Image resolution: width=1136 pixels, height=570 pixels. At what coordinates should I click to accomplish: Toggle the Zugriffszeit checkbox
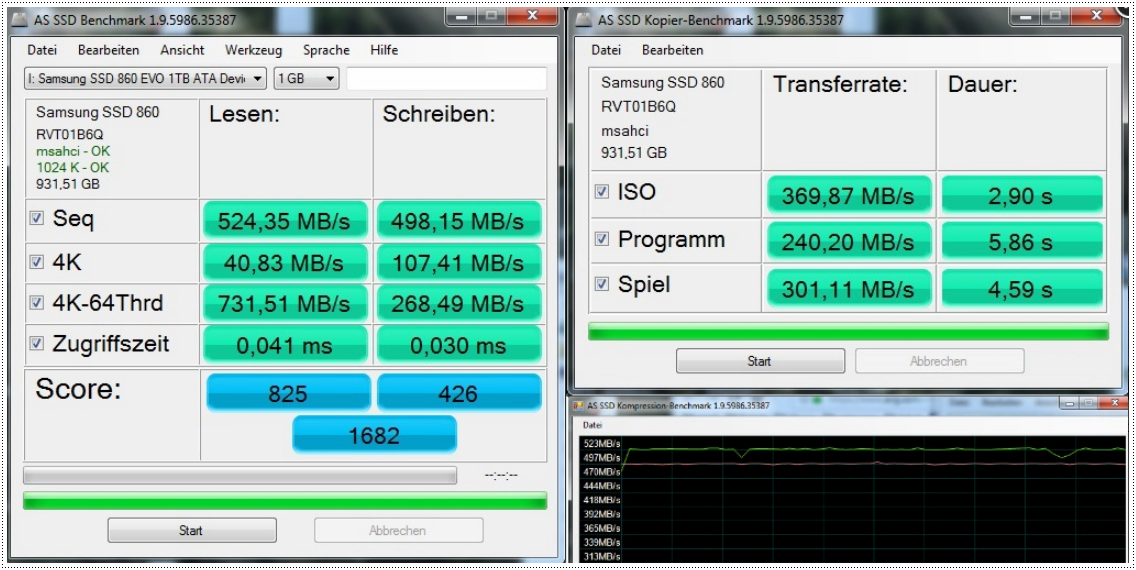36,343
